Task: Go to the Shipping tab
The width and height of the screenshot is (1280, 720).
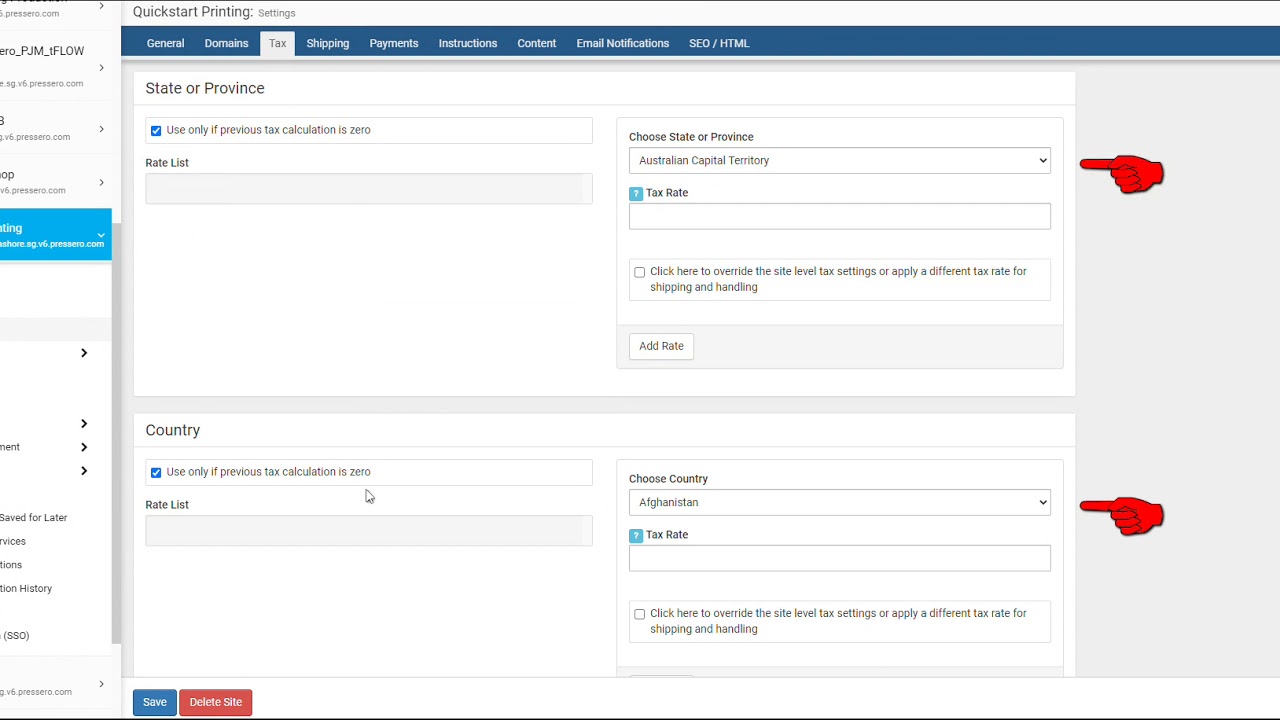Action: (x=328, y=43)
